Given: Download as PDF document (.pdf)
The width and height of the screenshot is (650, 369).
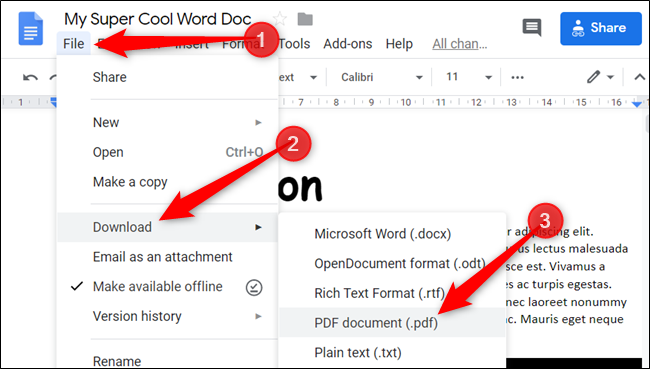Looking at the screenshot, I should coord(392,323).
